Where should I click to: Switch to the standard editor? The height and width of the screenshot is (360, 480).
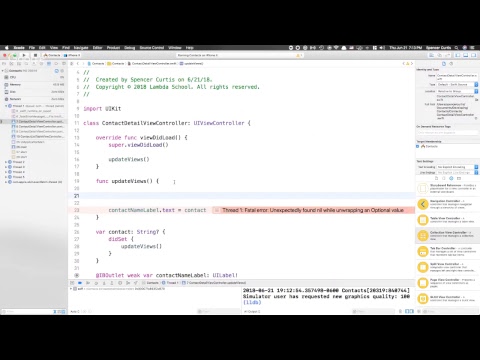pyautogui.click(x=431, y=55)
